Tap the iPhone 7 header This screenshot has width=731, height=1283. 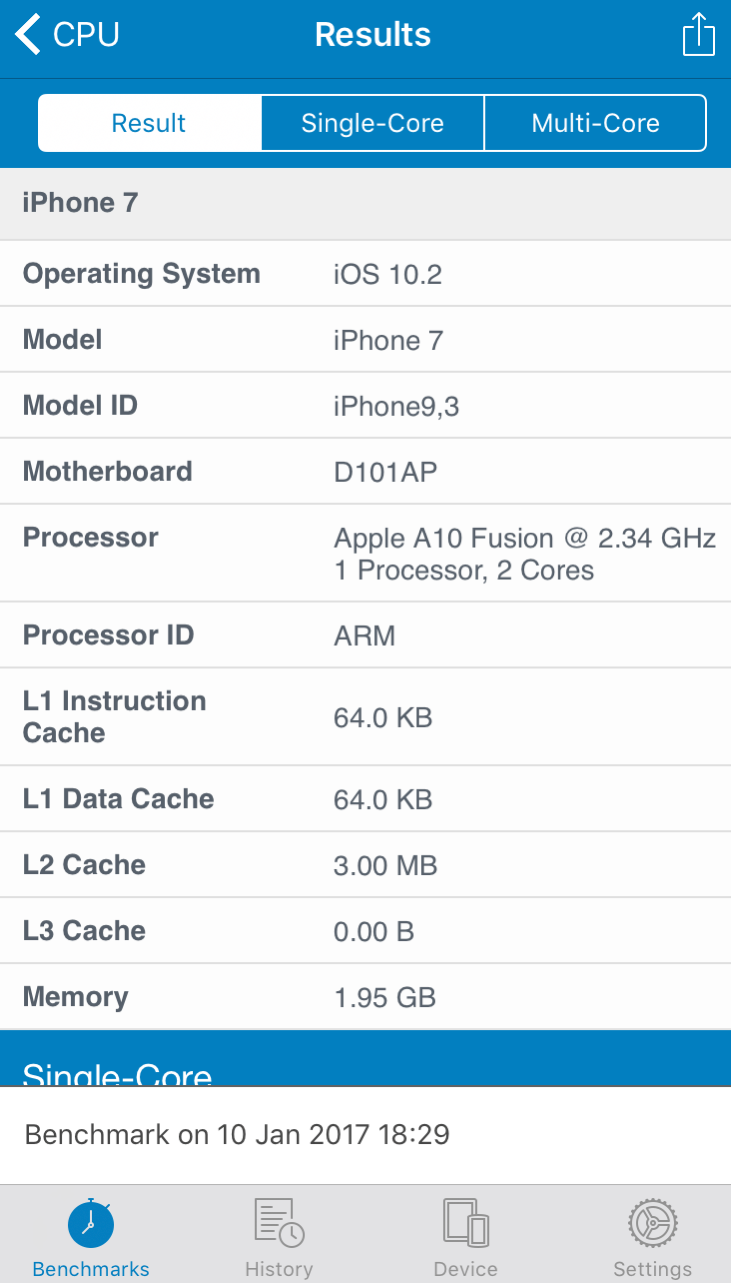365,204
